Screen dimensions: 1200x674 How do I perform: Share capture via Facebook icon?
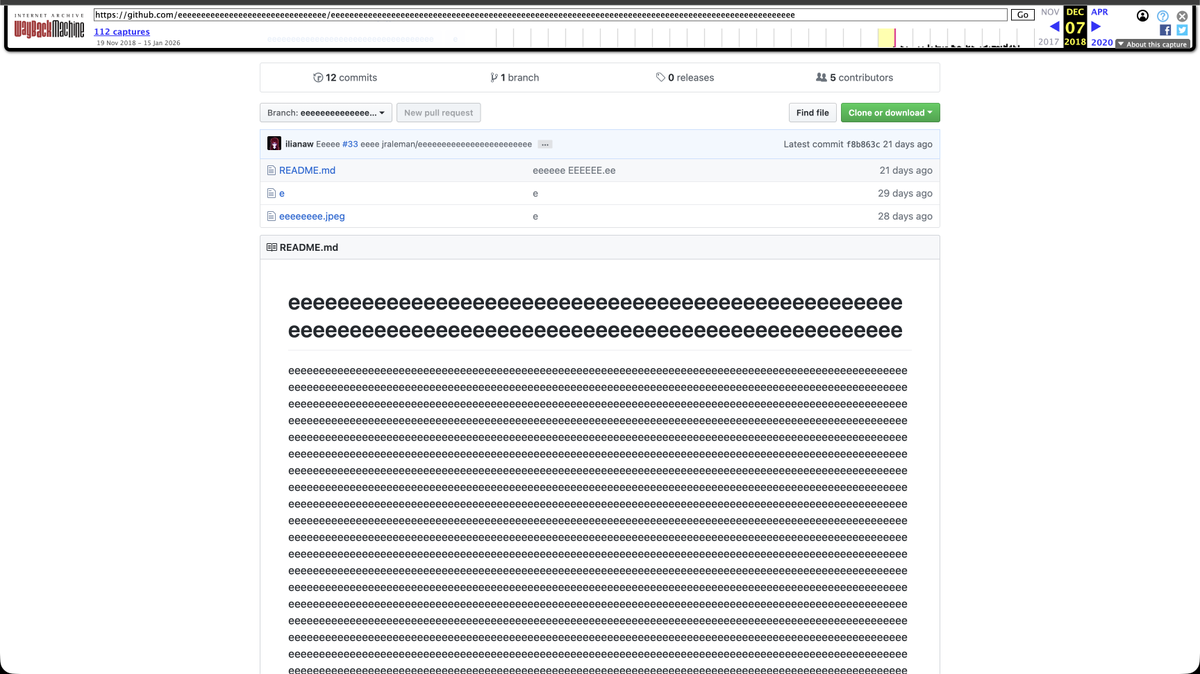(x=1165, y=30)
